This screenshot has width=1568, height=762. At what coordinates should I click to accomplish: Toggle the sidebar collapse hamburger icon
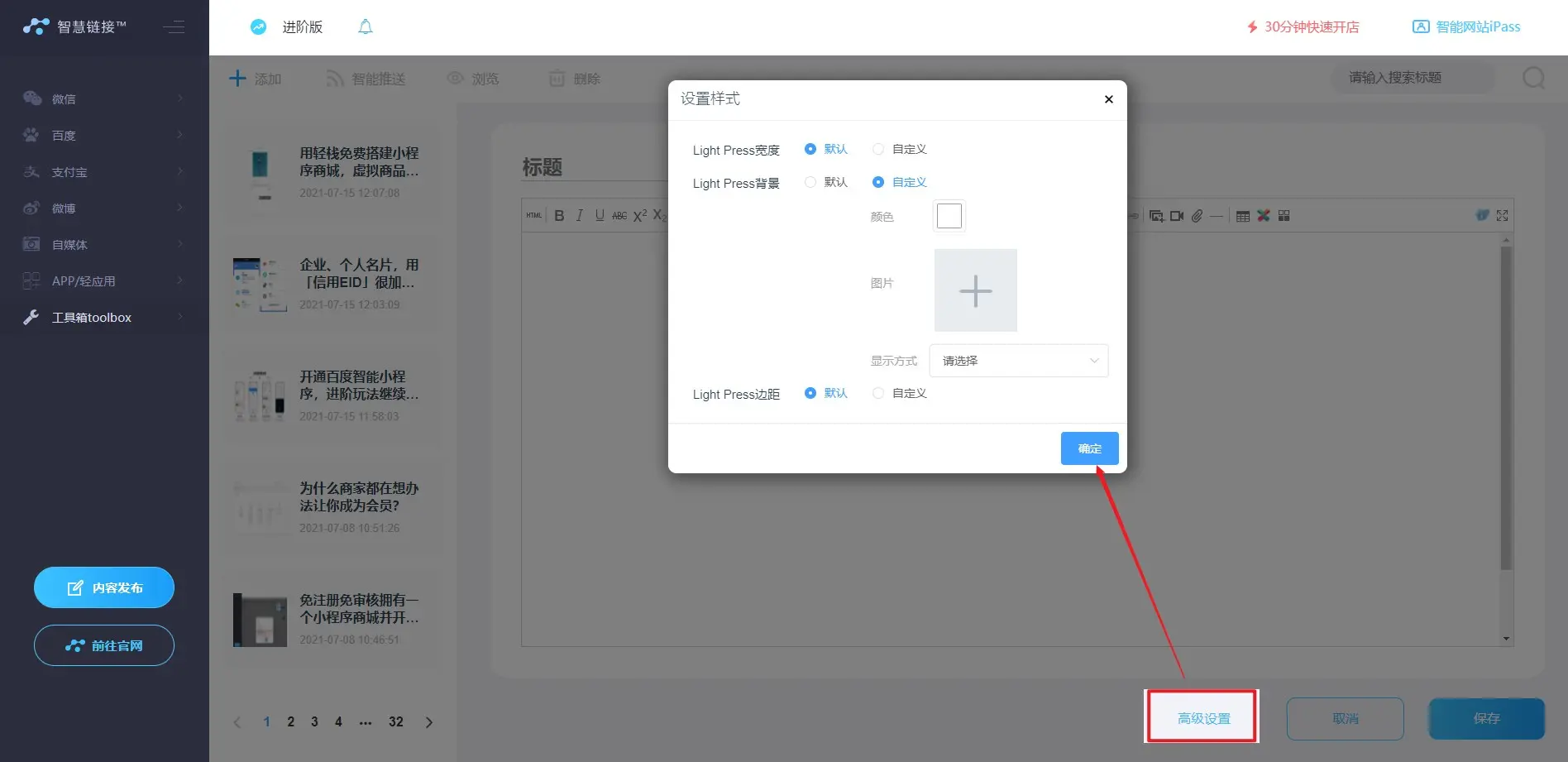tap(174, 27)
